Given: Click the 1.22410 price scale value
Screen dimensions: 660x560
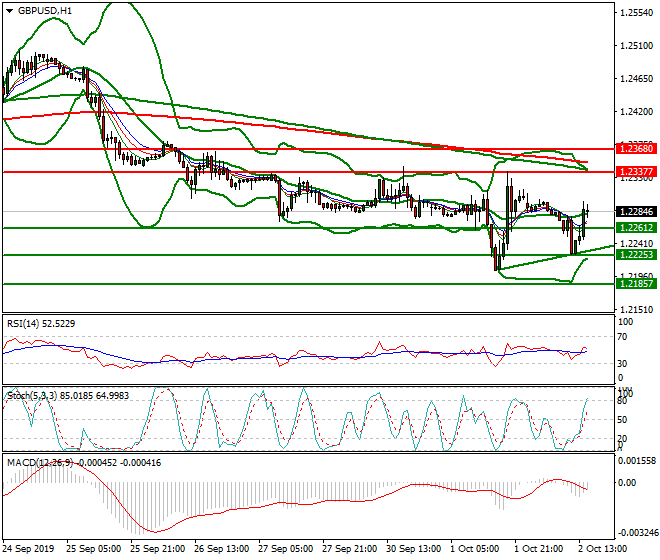Looking at the screenshot, I should [636, 243].
